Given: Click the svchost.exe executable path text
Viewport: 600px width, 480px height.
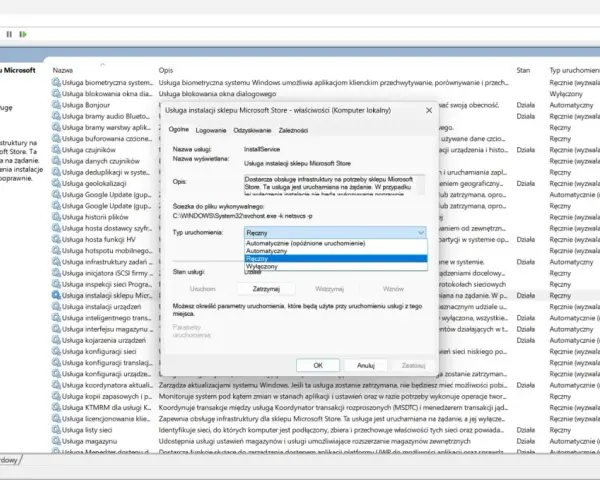Looking at the screenshot, I should 243,216.
